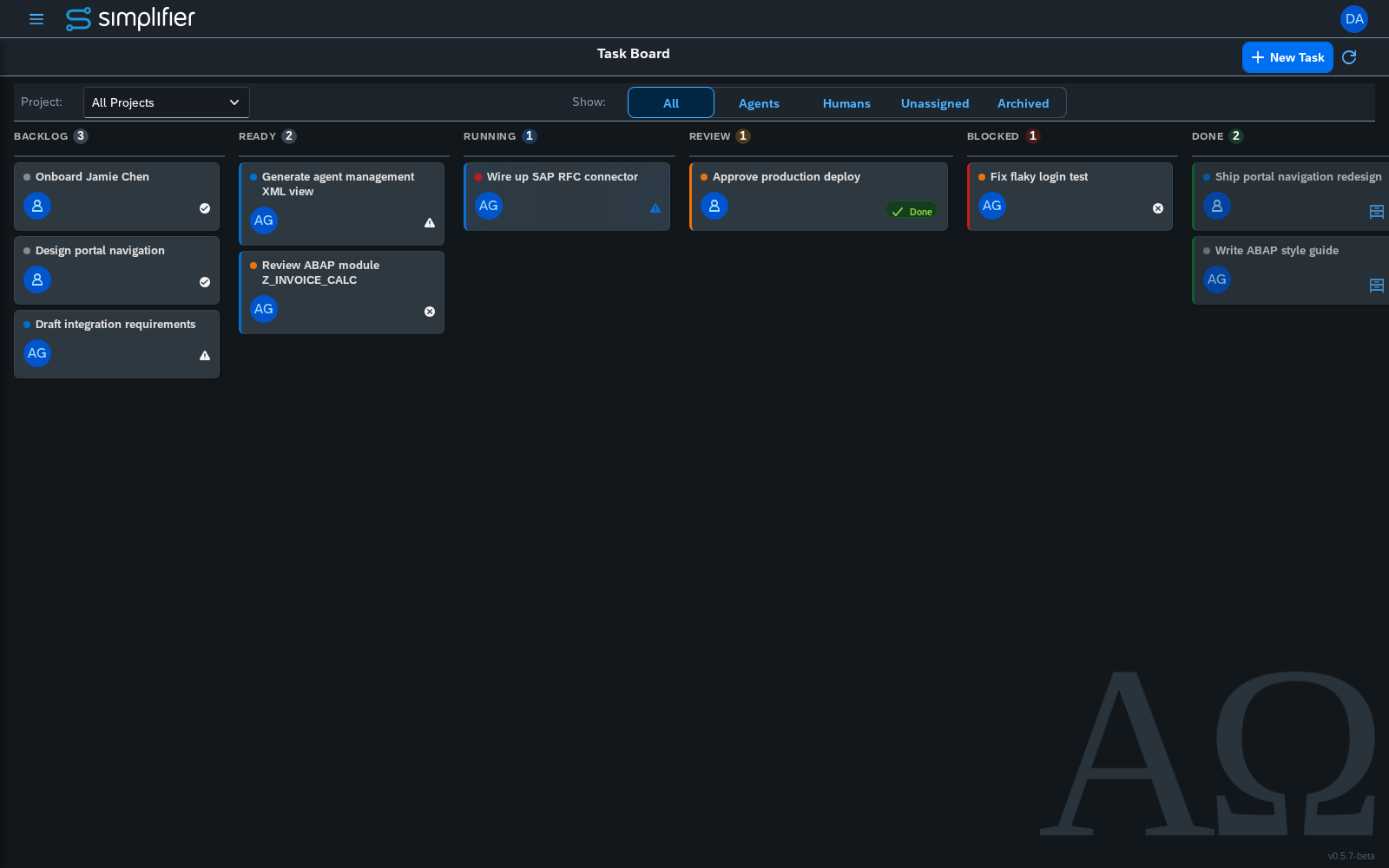Click blue warning icon on Wire up SAP RFC connector
This screenshot has height=868, width=1389.
point(655,208)
